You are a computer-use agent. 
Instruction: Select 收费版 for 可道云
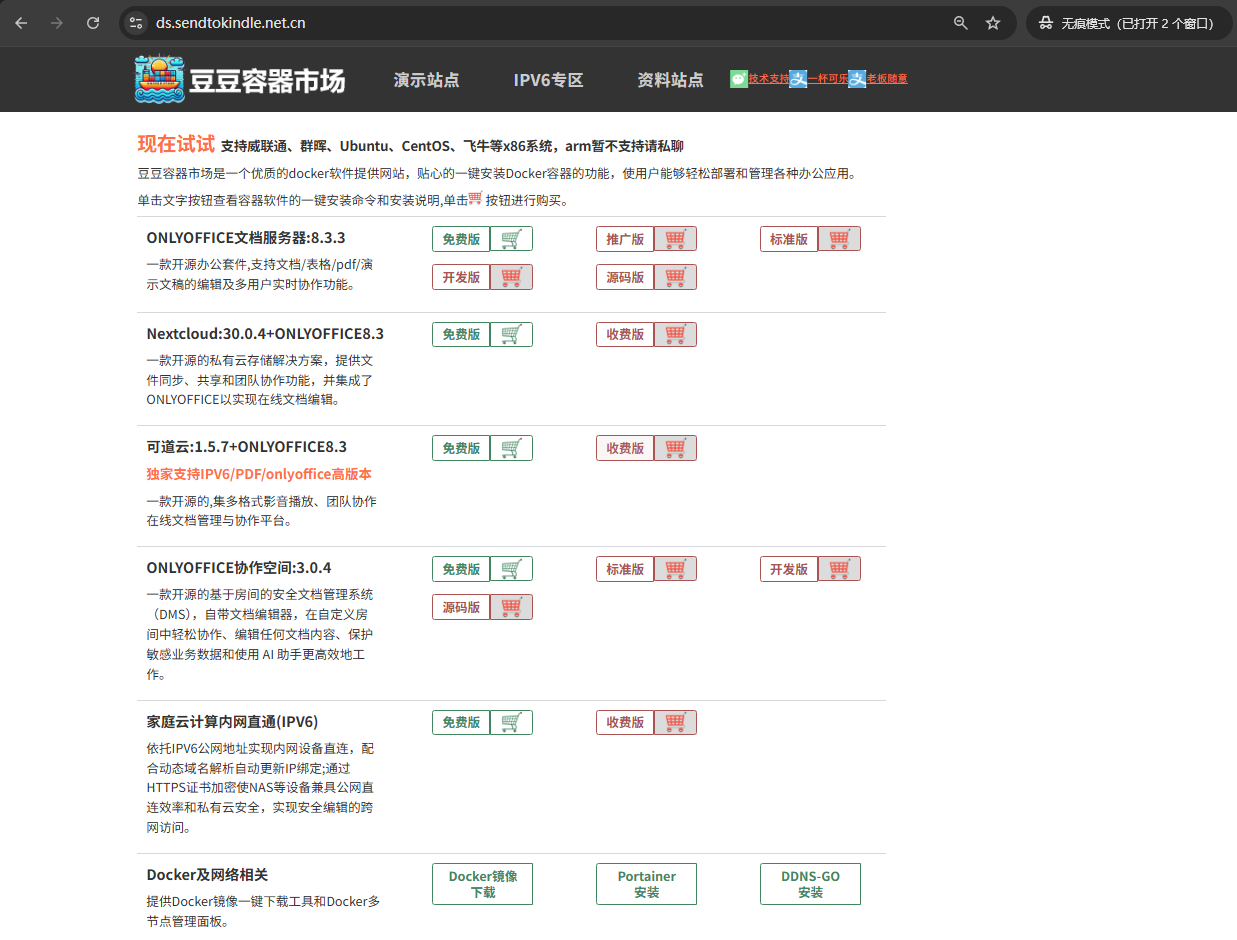point(625,448)
